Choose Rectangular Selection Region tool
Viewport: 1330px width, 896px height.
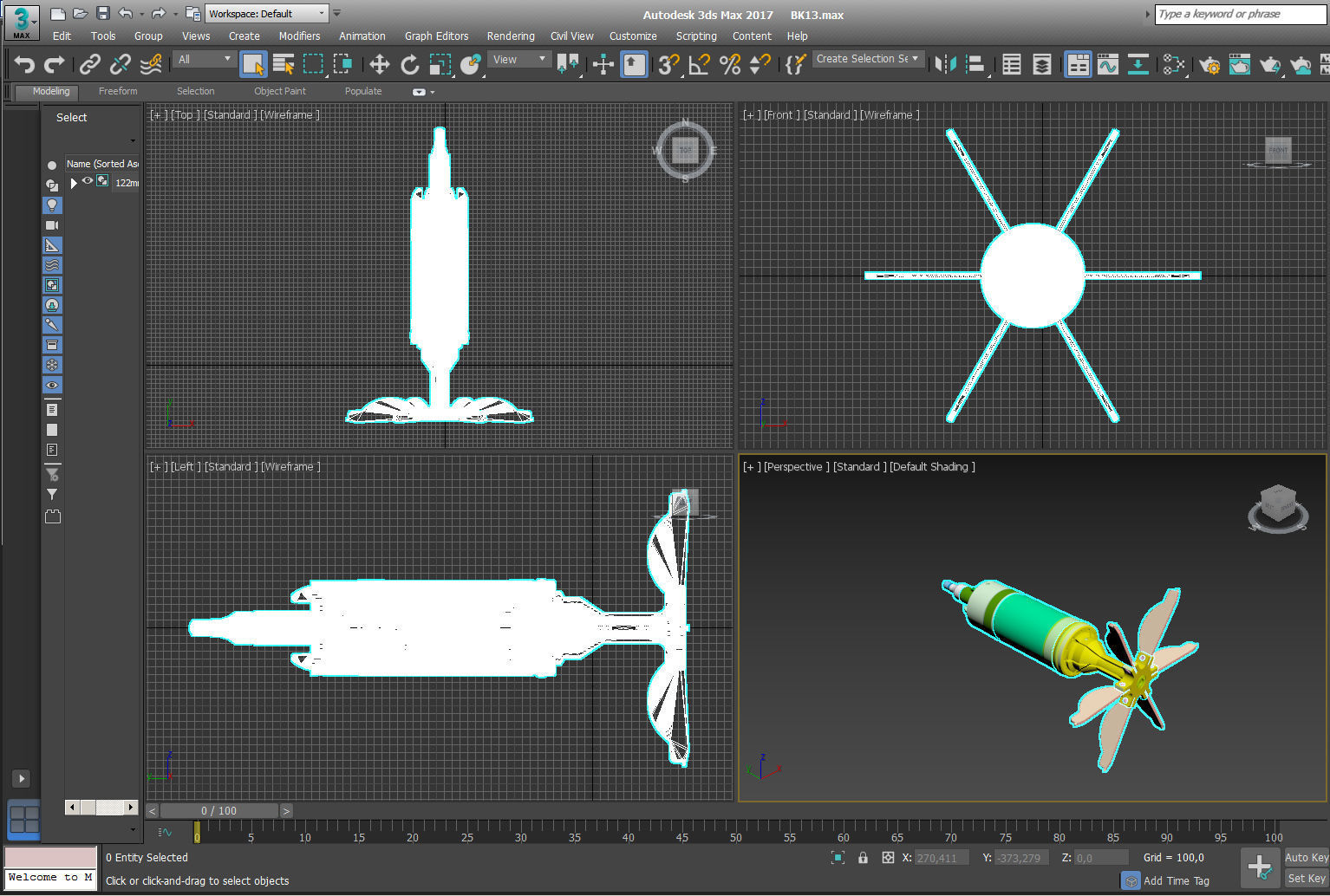(x=313, y=64)
